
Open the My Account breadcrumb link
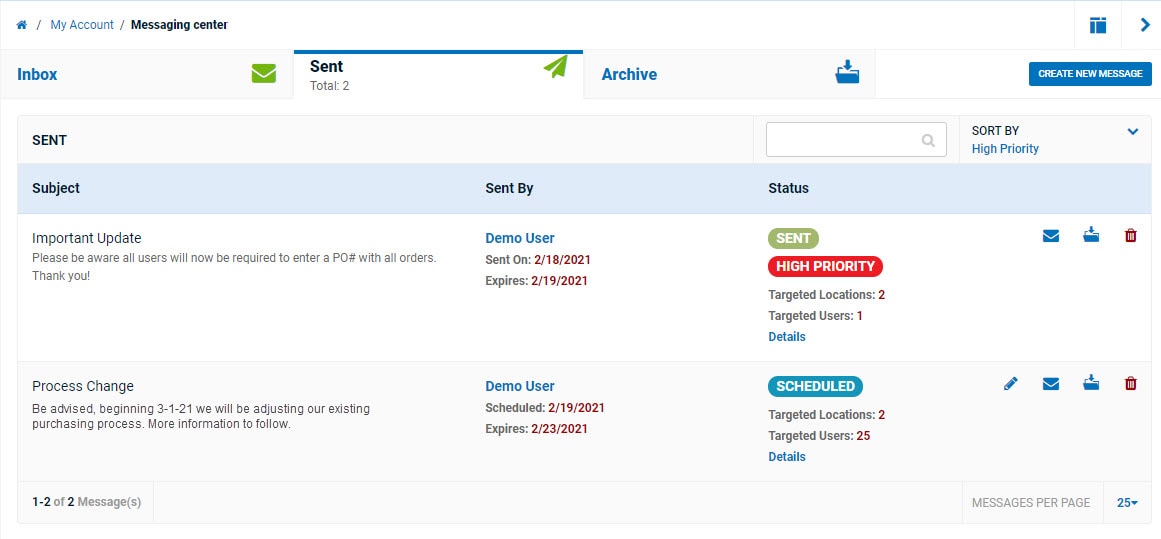(82, 25)
